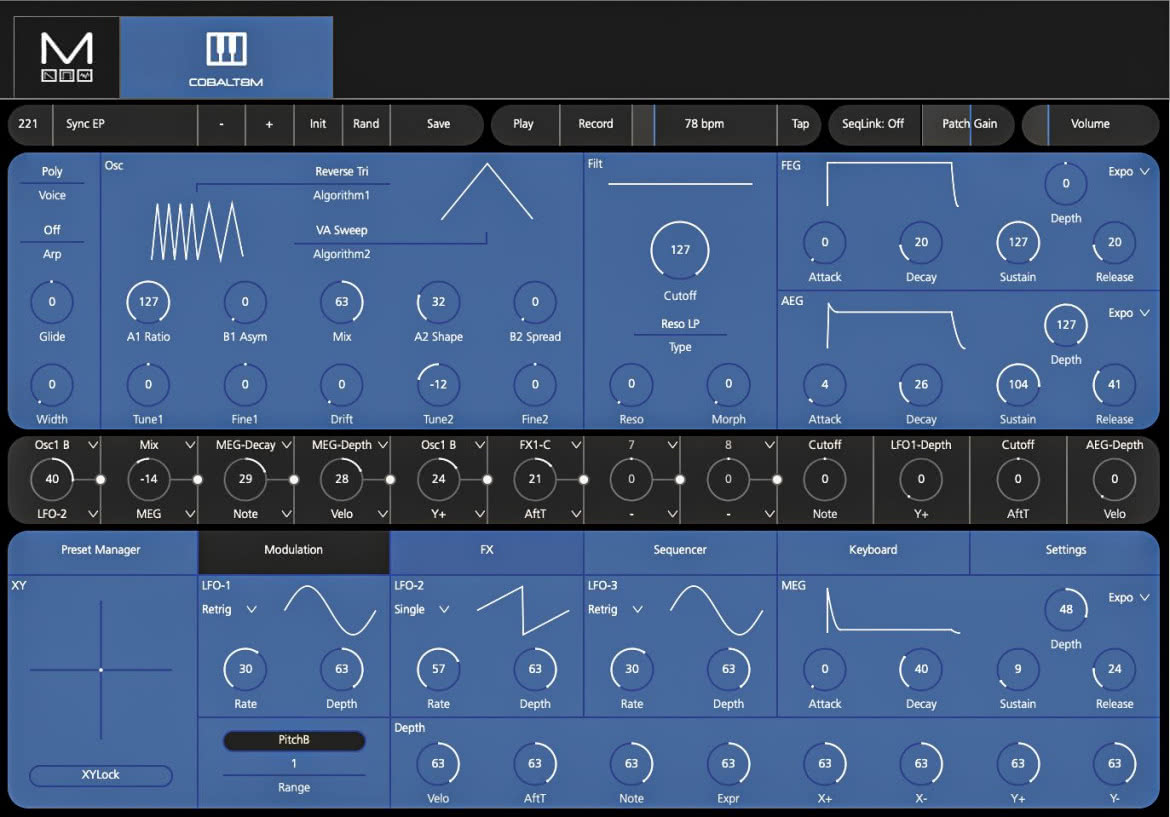Toggle the PitchB range selector

(x=294, y=740)
